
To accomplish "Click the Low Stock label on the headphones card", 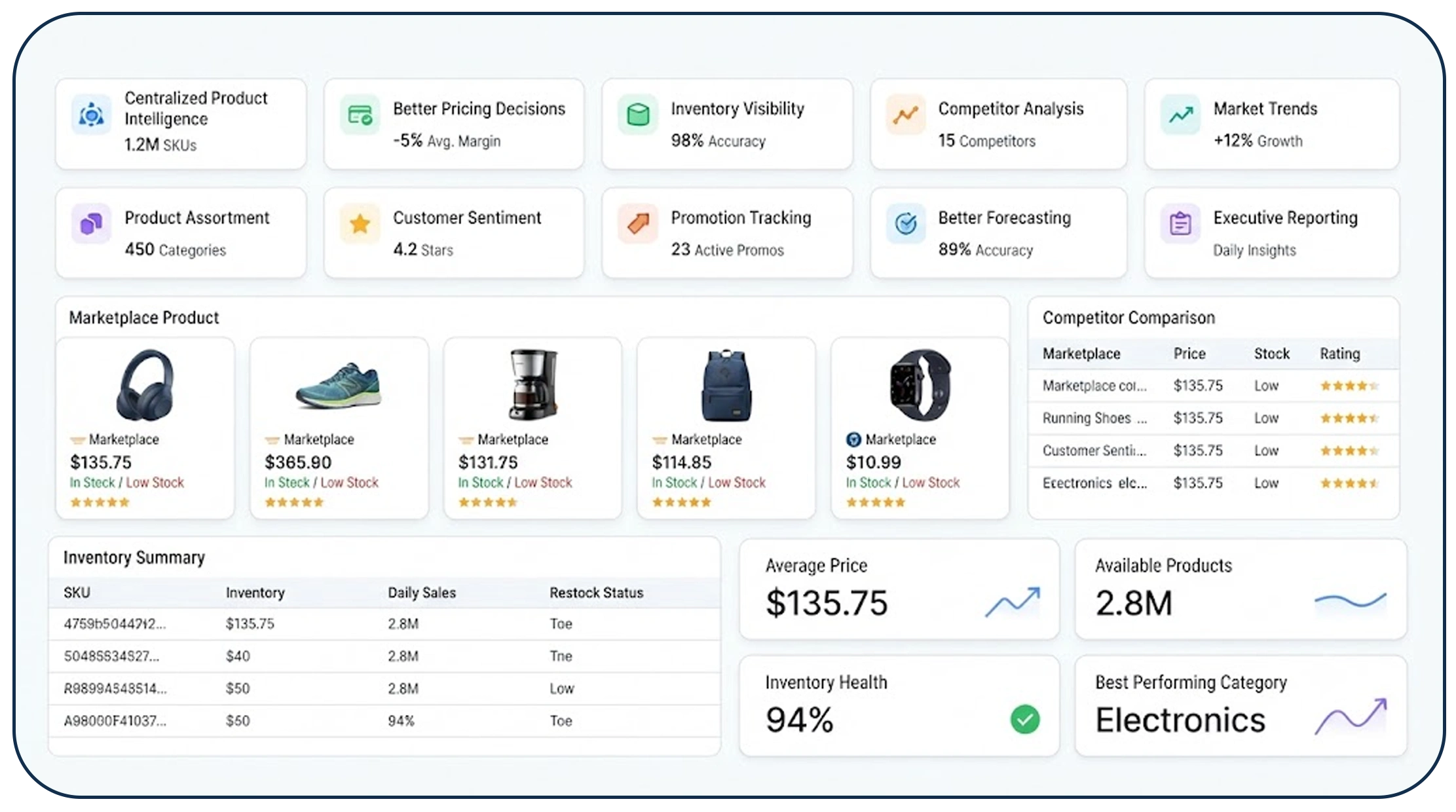I will pyautogui.click(x=155, y=483).
